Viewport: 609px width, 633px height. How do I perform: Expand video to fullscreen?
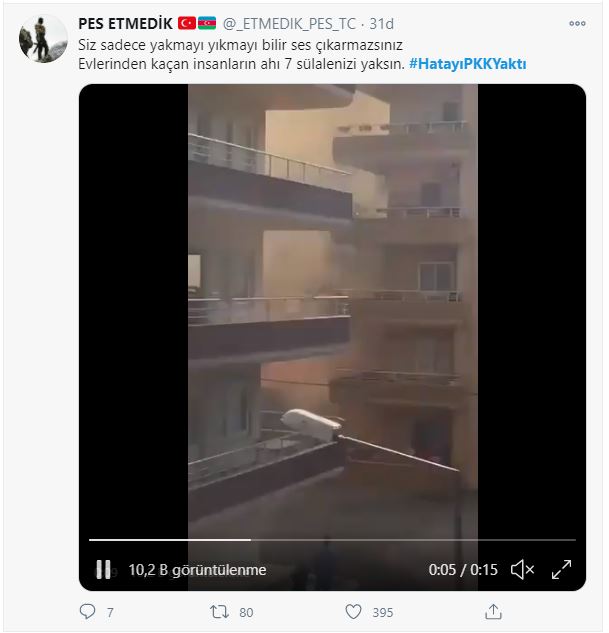pos(561,570)
